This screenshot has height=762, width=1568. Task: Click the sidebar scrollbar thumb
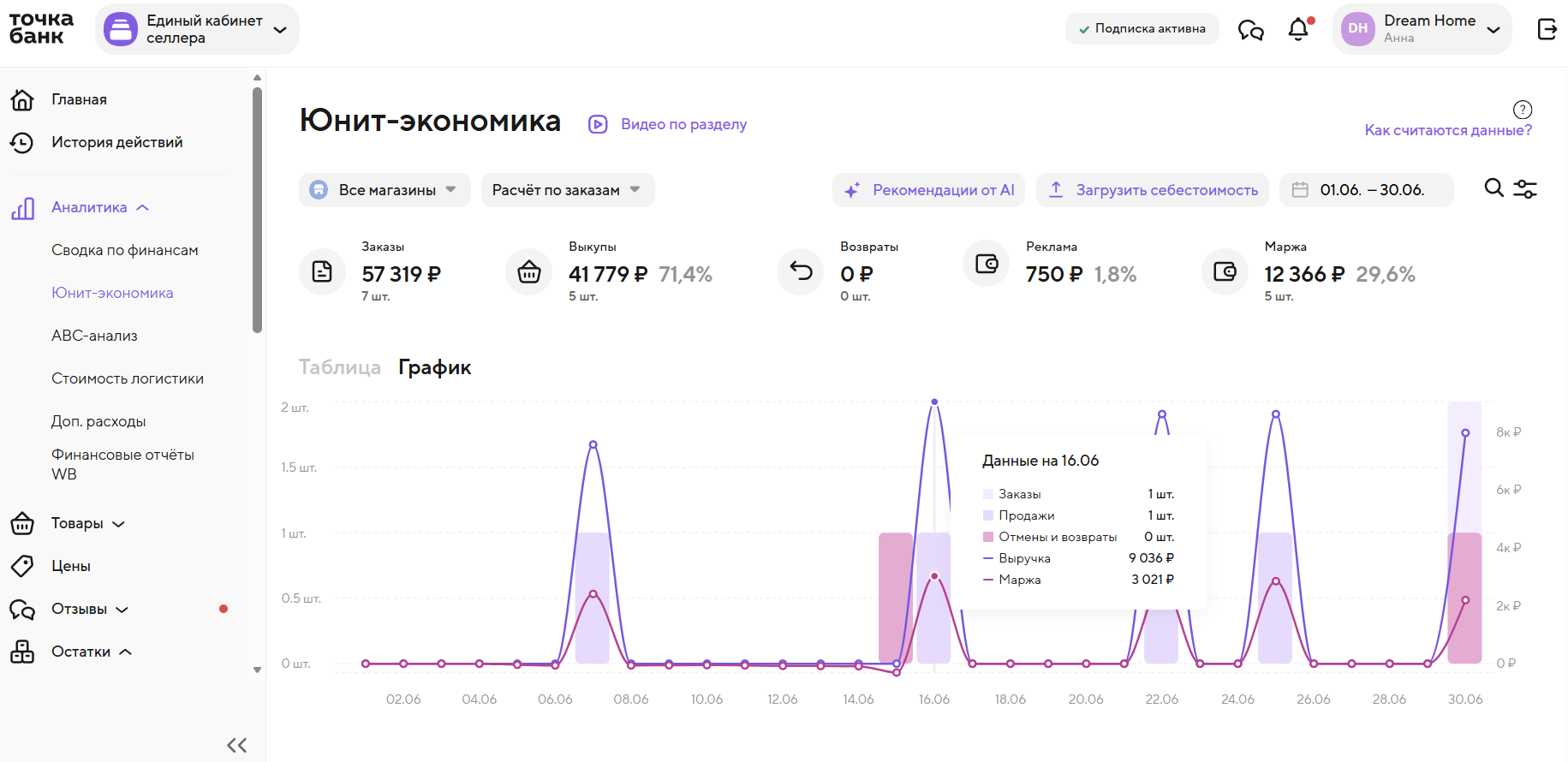click(x=257, y=210)
